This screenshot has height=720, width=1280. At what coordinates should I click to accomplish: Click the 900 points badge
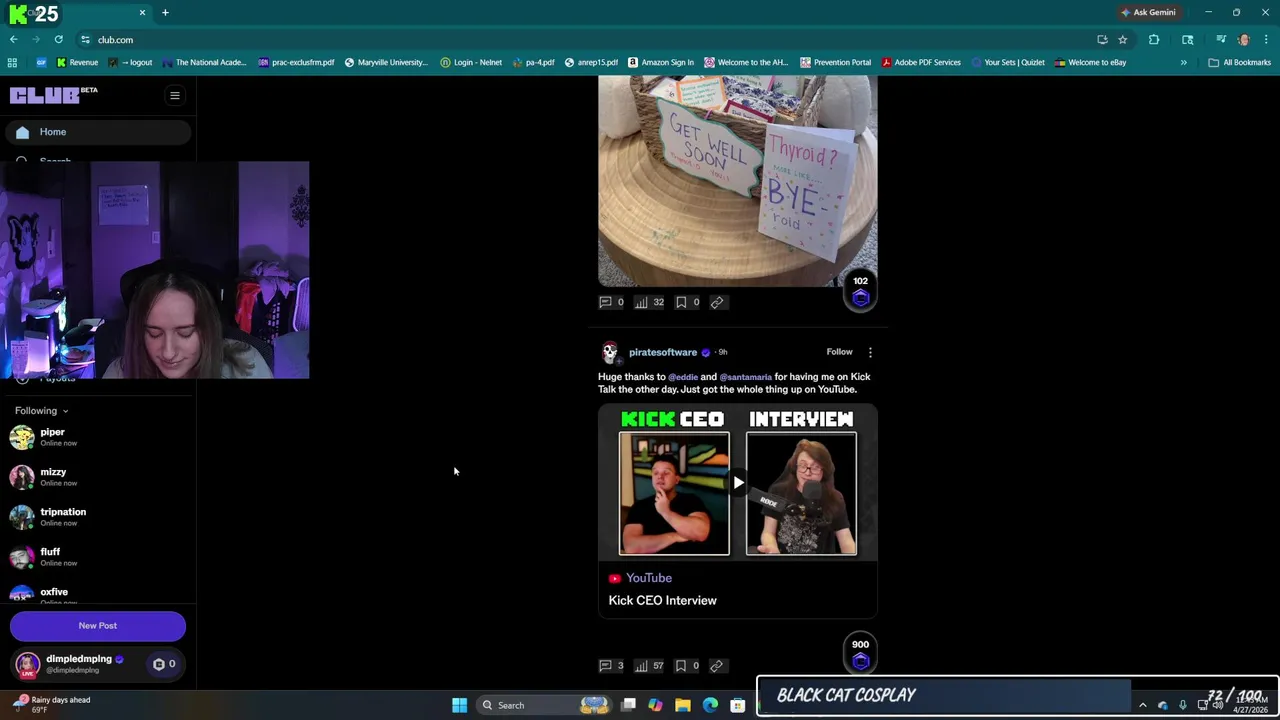[x=860, y=654]
